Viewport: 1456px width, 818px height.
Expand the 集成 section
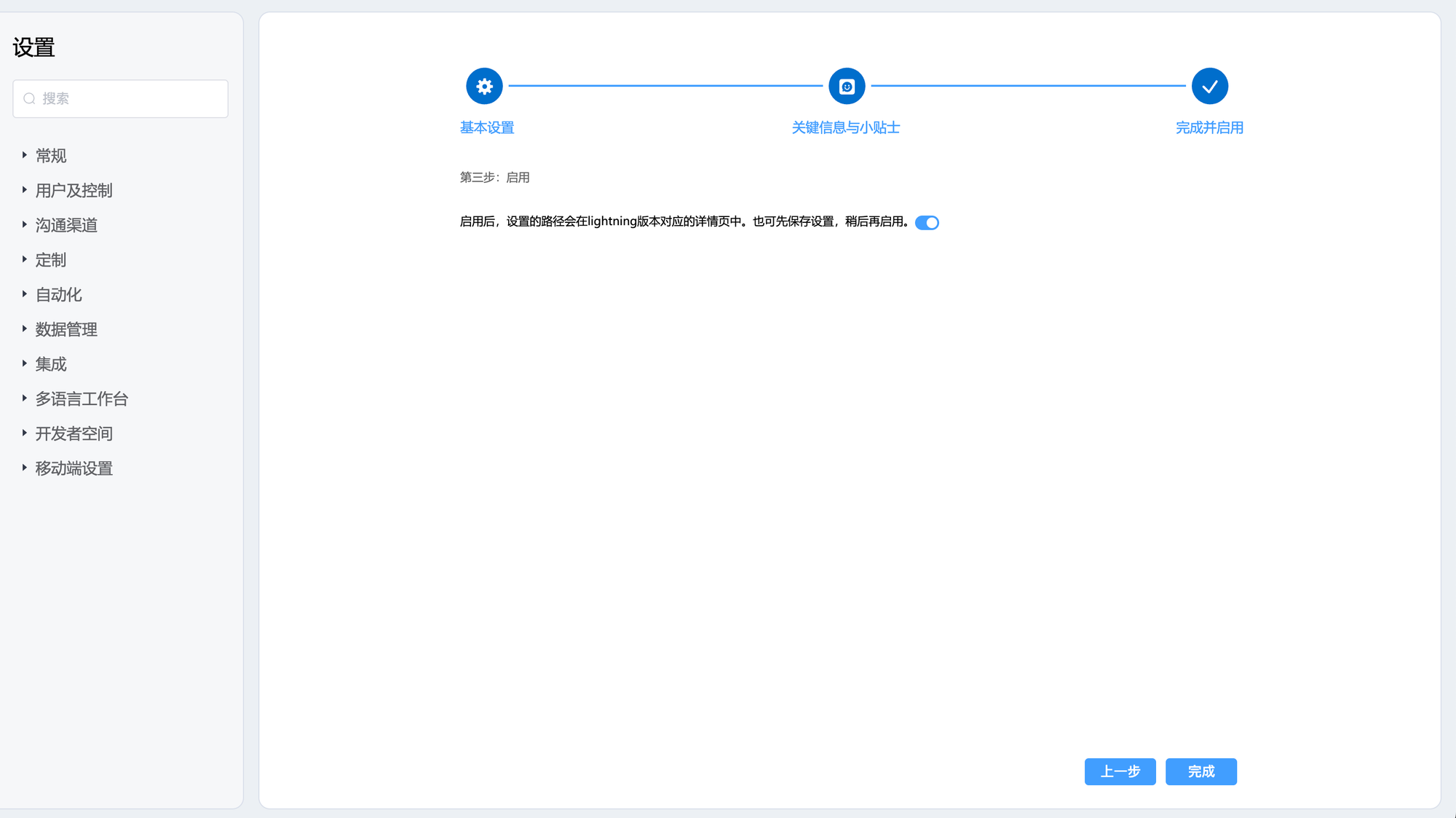pos(50,364)
